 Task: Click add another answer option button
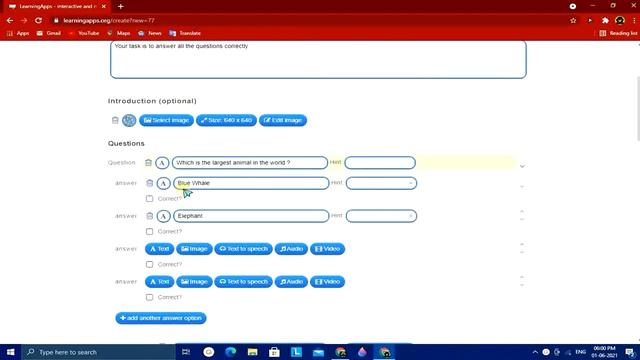click(161, 318)
